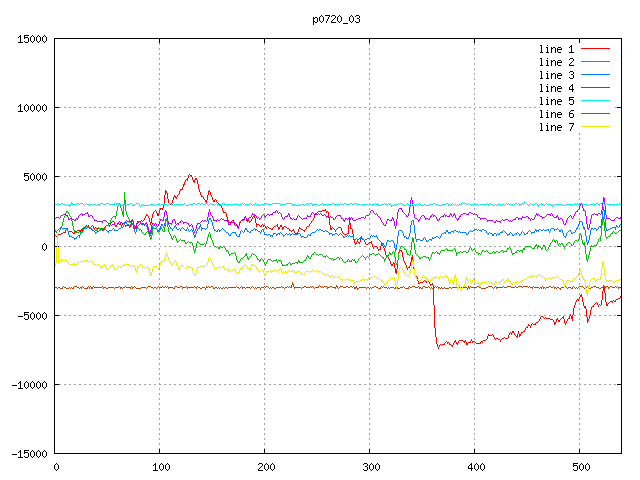Click the -10000 y-axis tick label
This screenshot has width=640, height=480.
[29, 384]
